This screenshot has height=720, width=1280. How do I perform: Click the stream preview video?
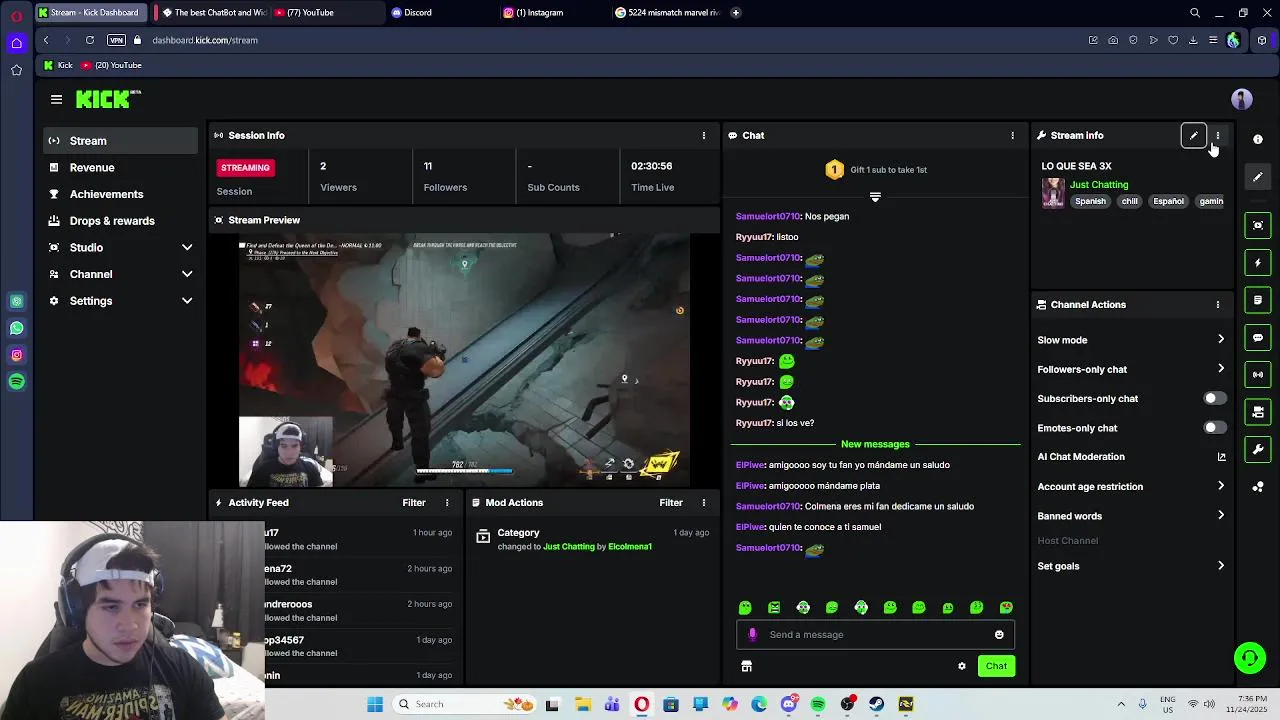[x=464, y=360]
